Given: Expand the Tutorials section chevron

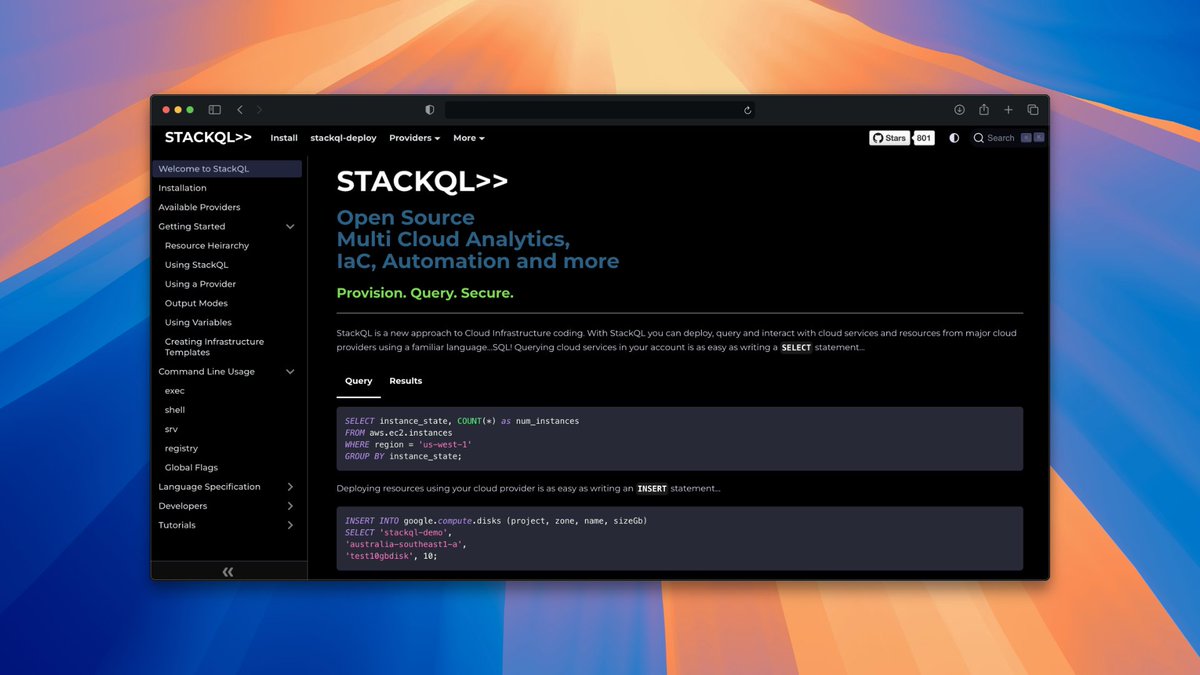Looking at the screenshot, I should [291, 525].
